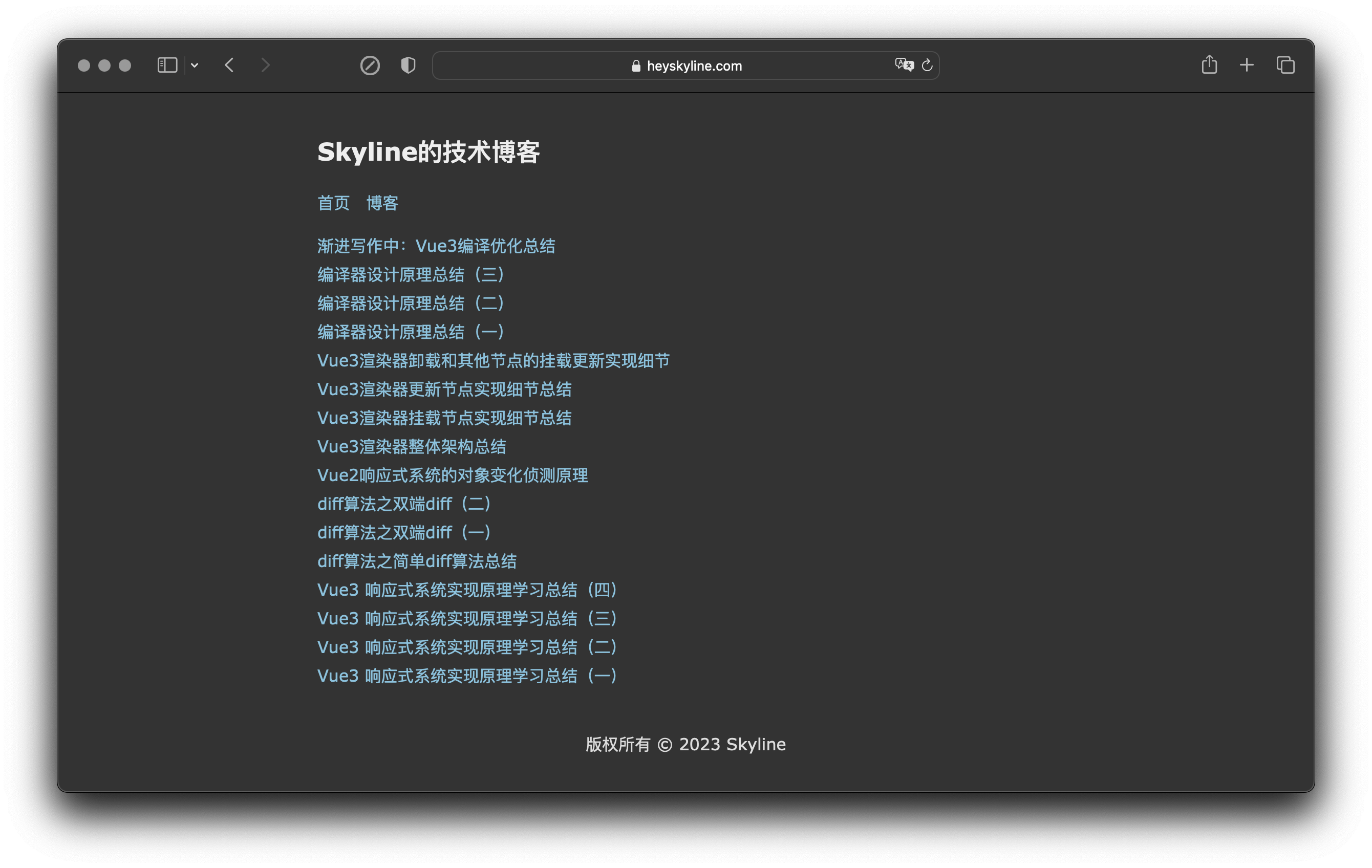
Task: Open 编译器设计原理总结（三）post
Action: (x=412, y=274)
